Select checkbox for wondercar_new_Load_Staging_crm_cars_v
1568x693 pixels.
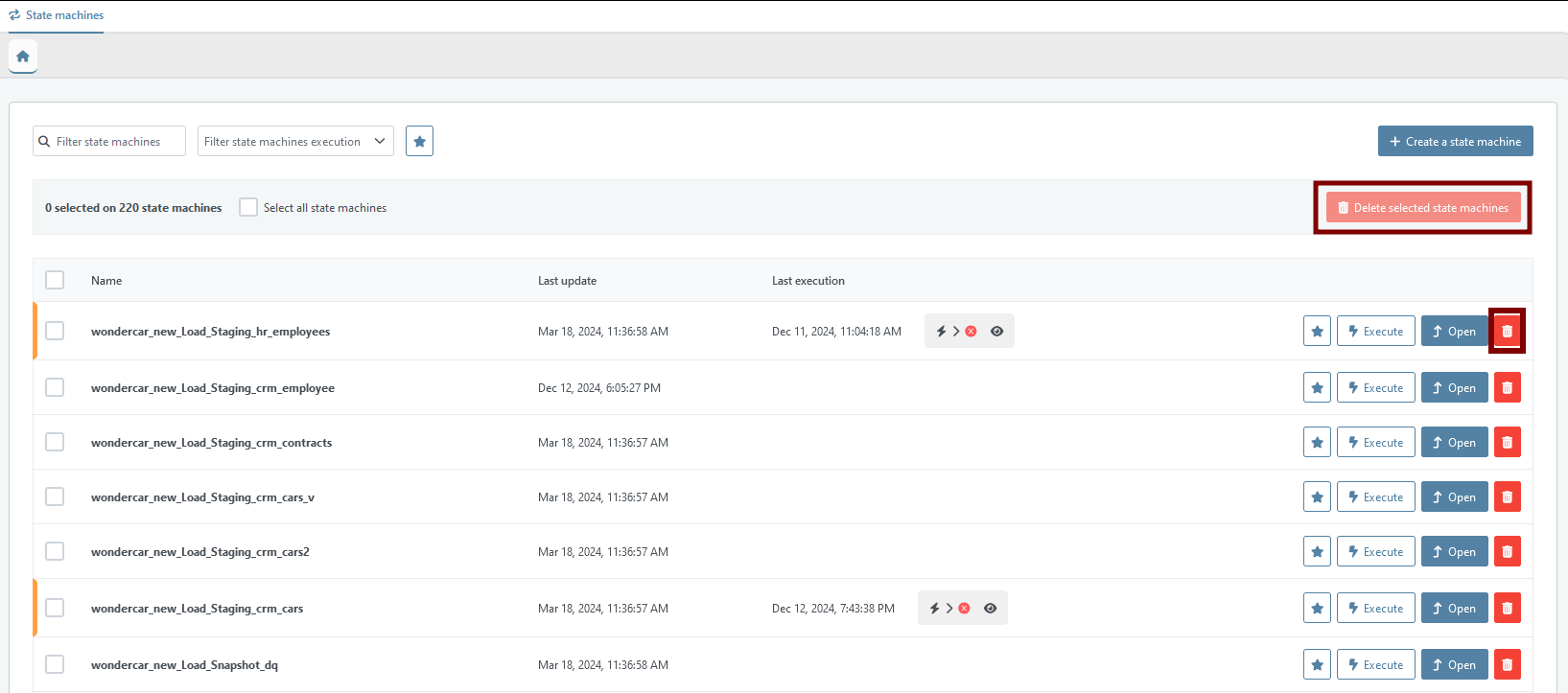(x=55, y=497)
